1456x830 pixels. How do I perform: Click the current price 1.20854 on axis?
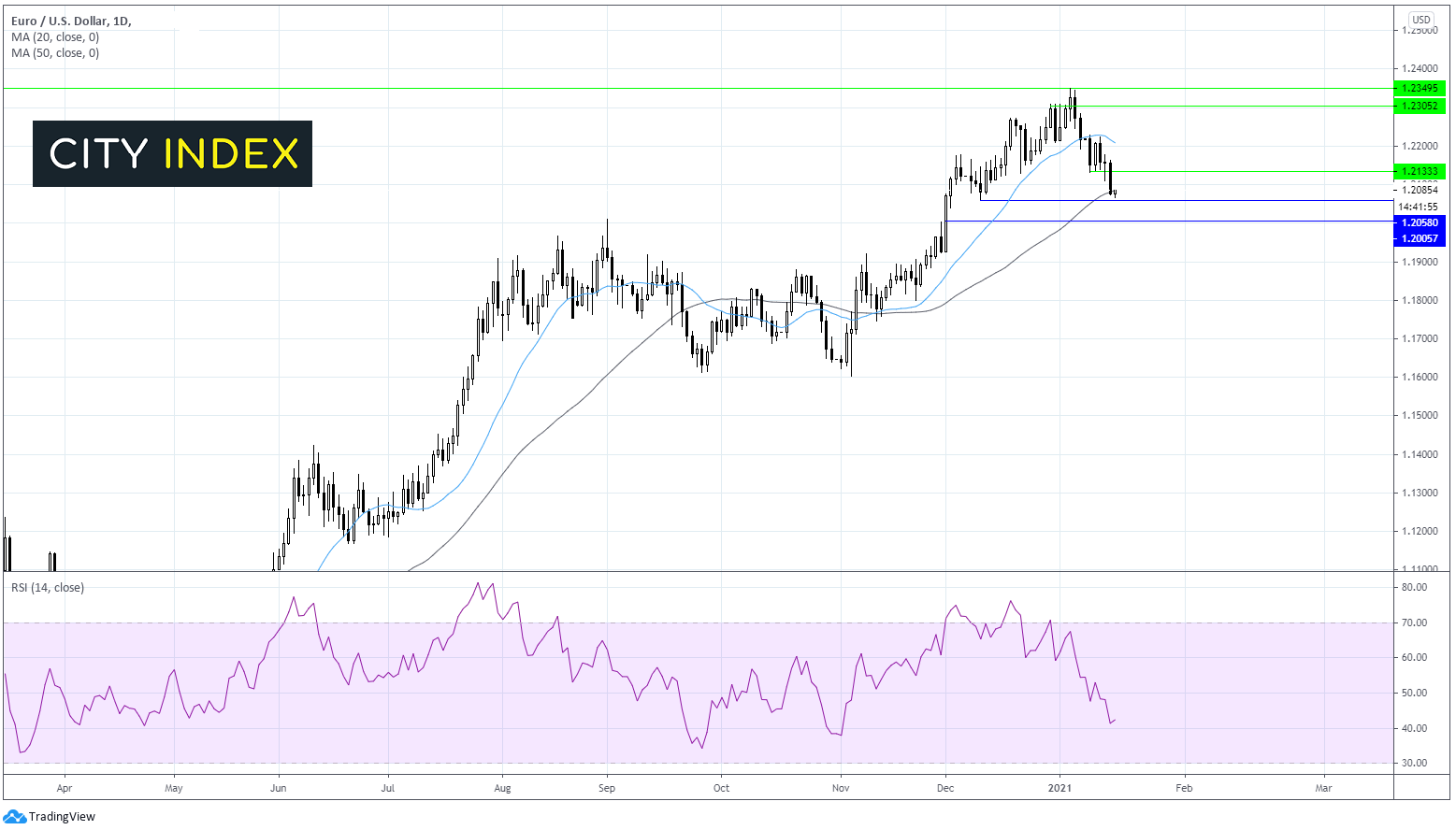point(1419,190)
